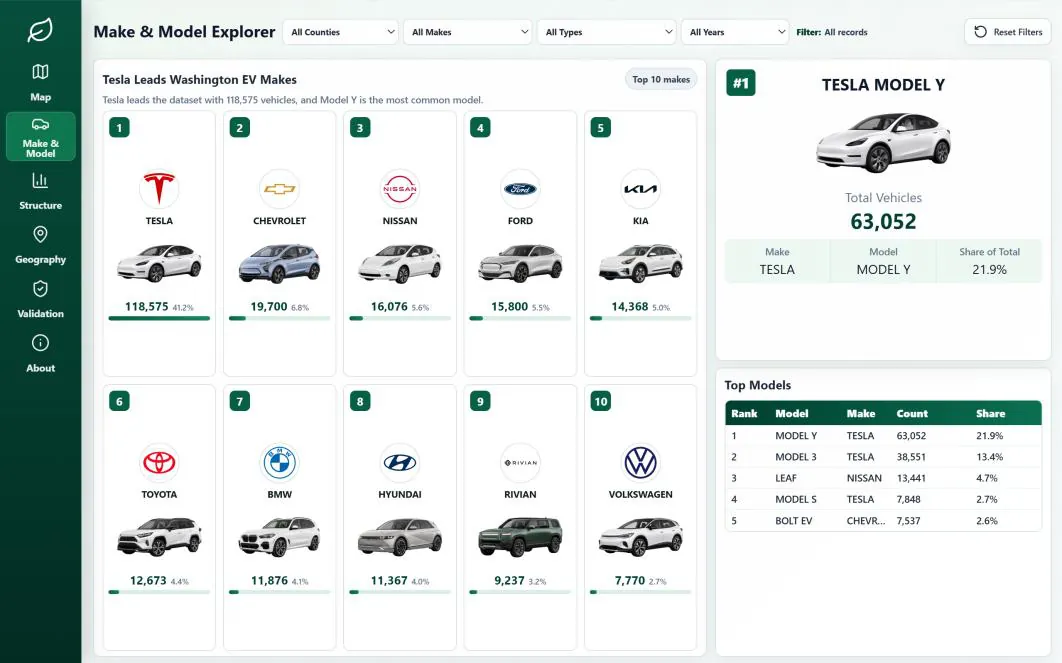Click the Rivian green SUV image
1062x663 pixels.
520,537
